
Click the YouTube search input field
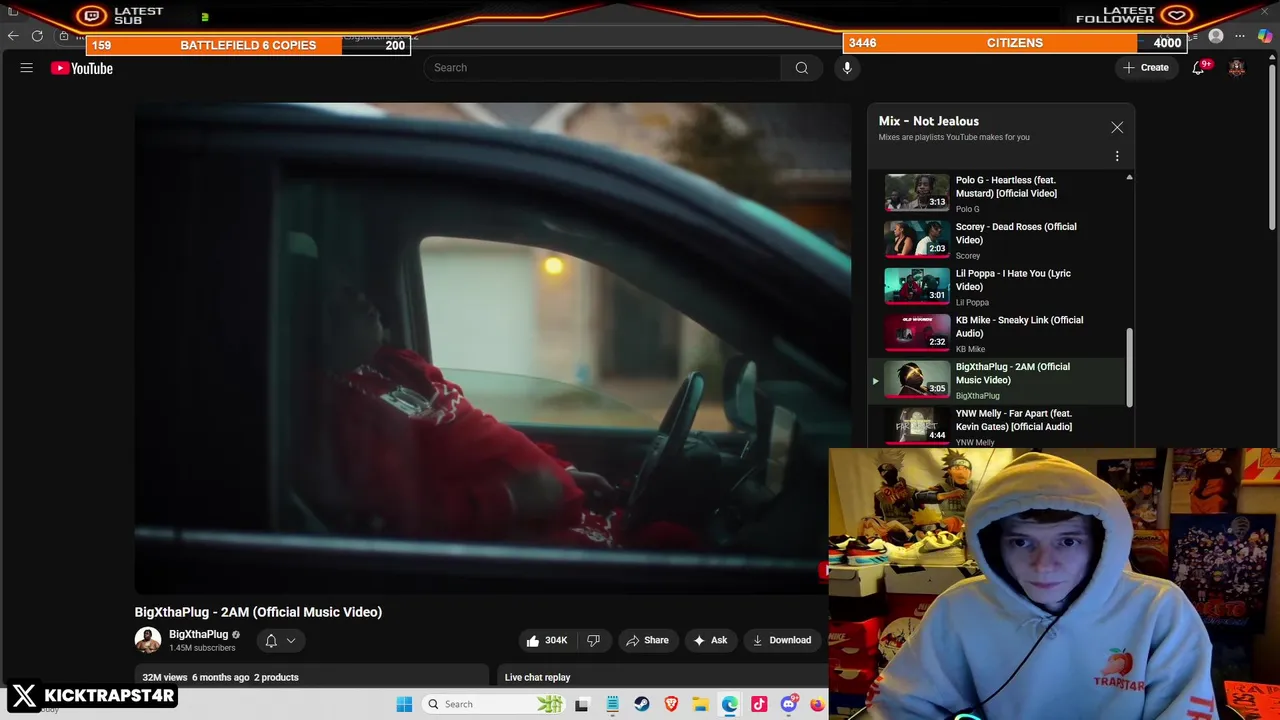point(602,68)
